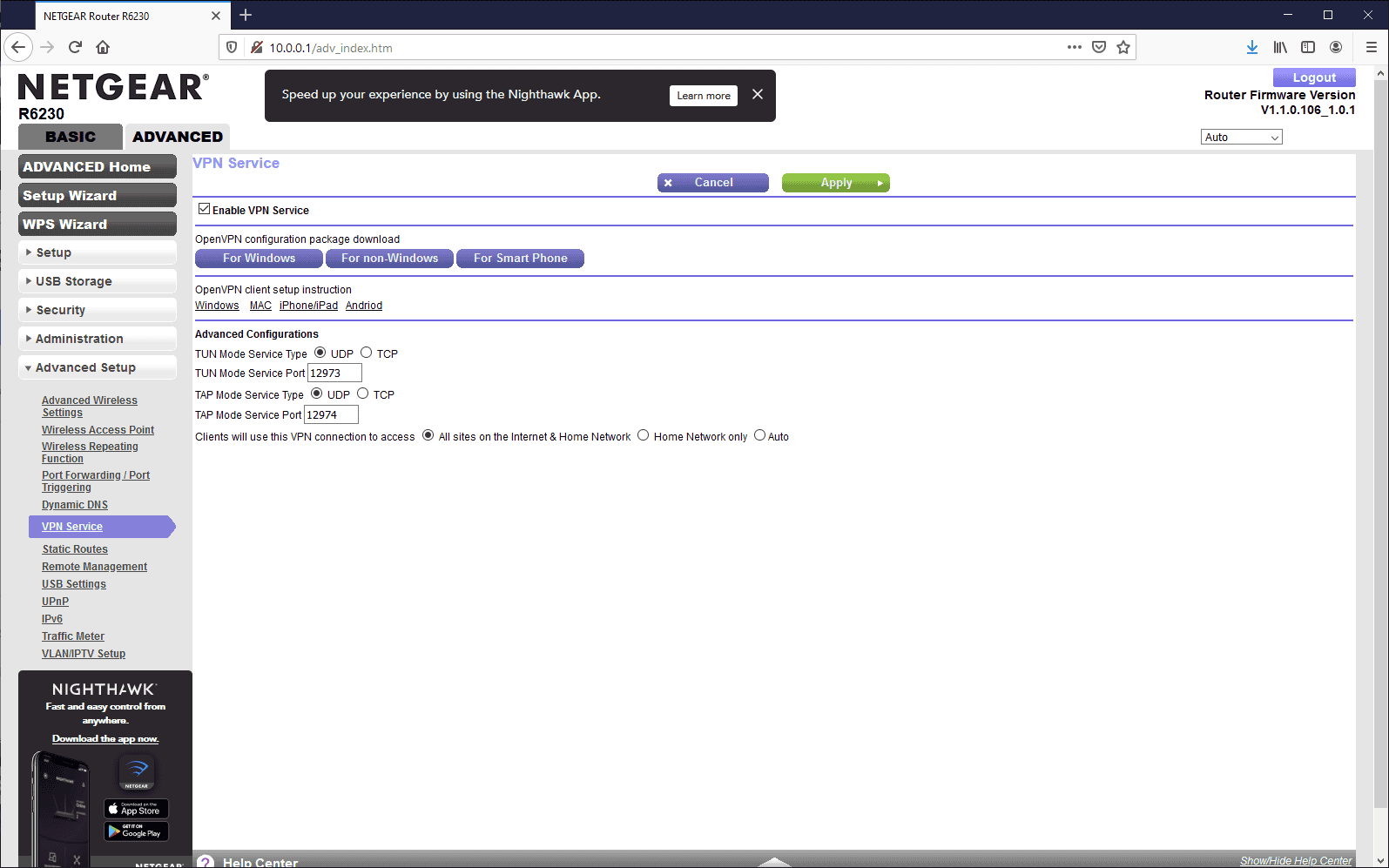Switch to the BASIC tab
This screenshot has height=868, width=1389.
click(71, 137)
